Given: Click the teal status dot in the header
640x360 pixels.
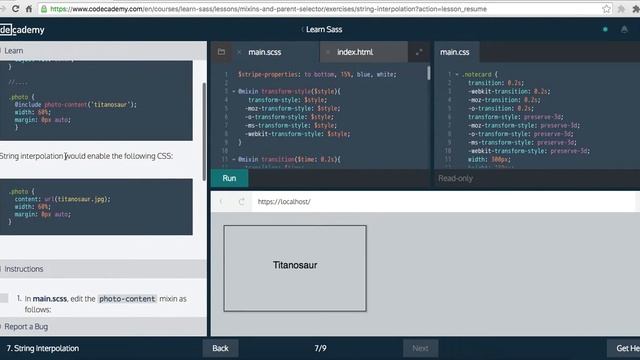Looking at the screenshot, I should (x=605, y=29).
